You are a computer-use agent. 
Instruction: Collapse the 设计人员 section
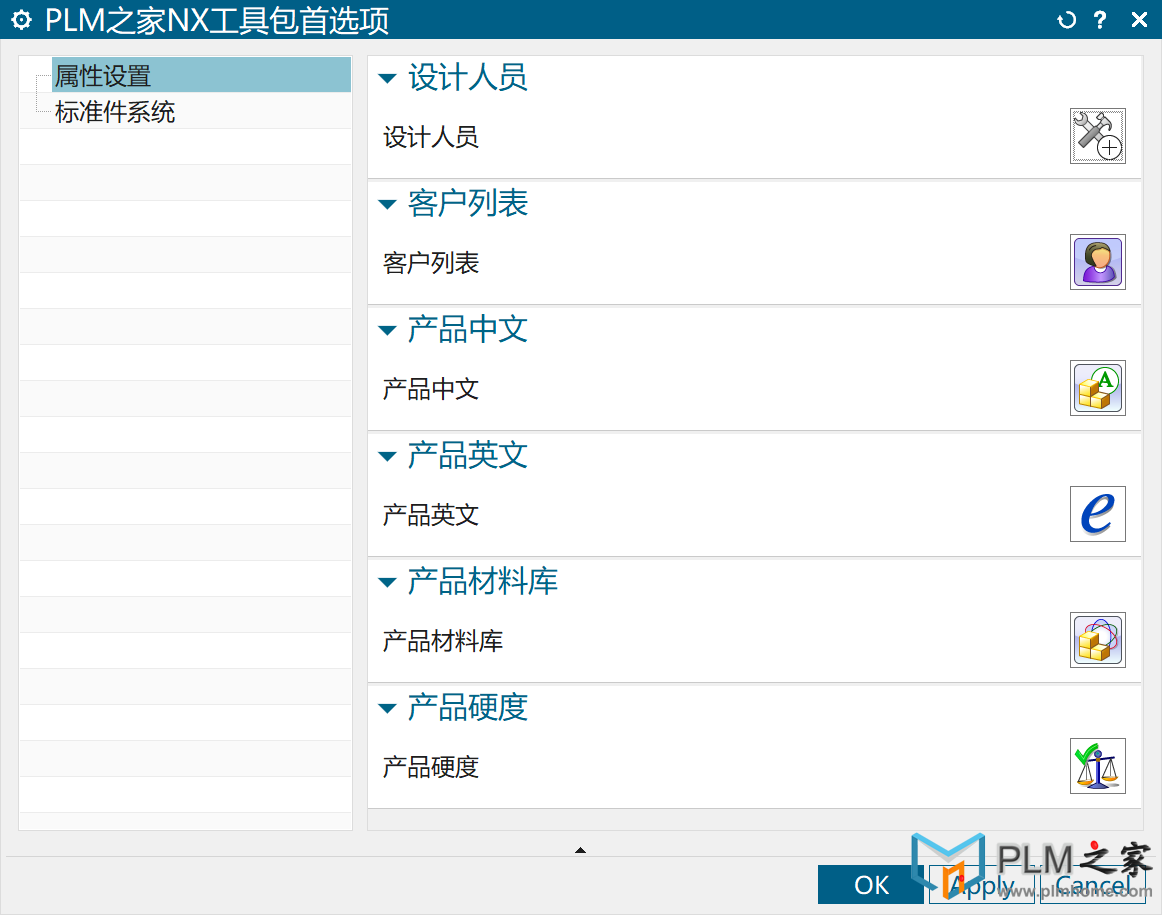click(x=387, y=78)
